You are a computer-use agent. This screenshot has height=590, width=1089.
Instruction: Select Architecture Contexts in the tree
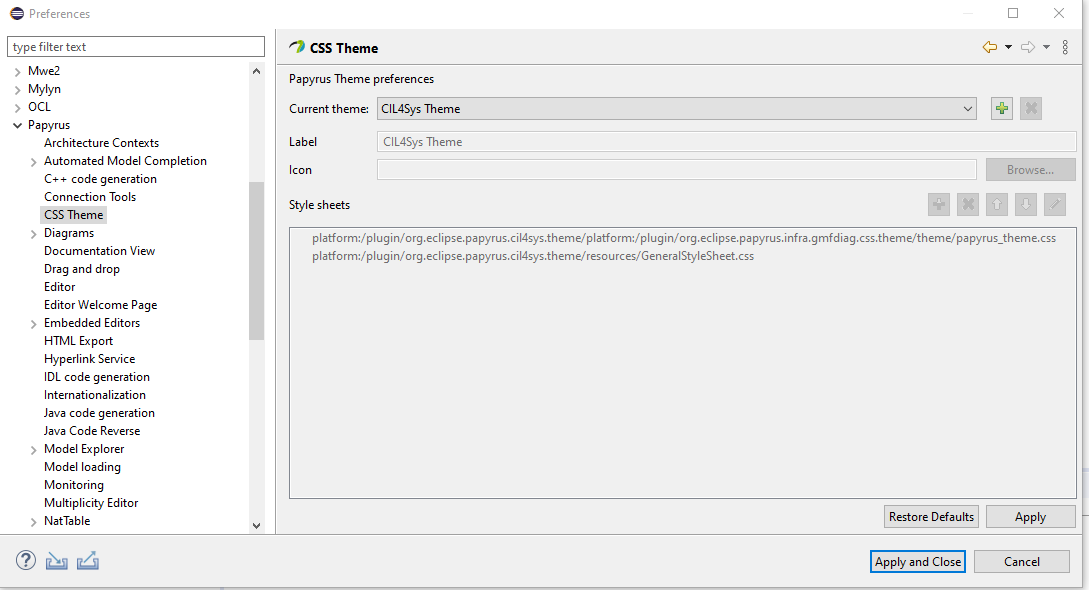pos(101,142)
